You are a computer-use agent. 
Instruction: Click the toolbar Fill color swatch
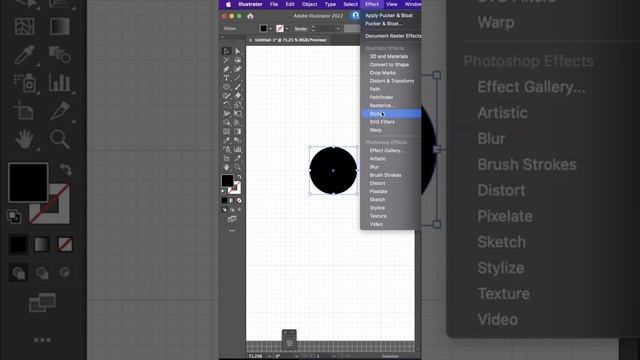pyautogui.click(x=227, y=180)
